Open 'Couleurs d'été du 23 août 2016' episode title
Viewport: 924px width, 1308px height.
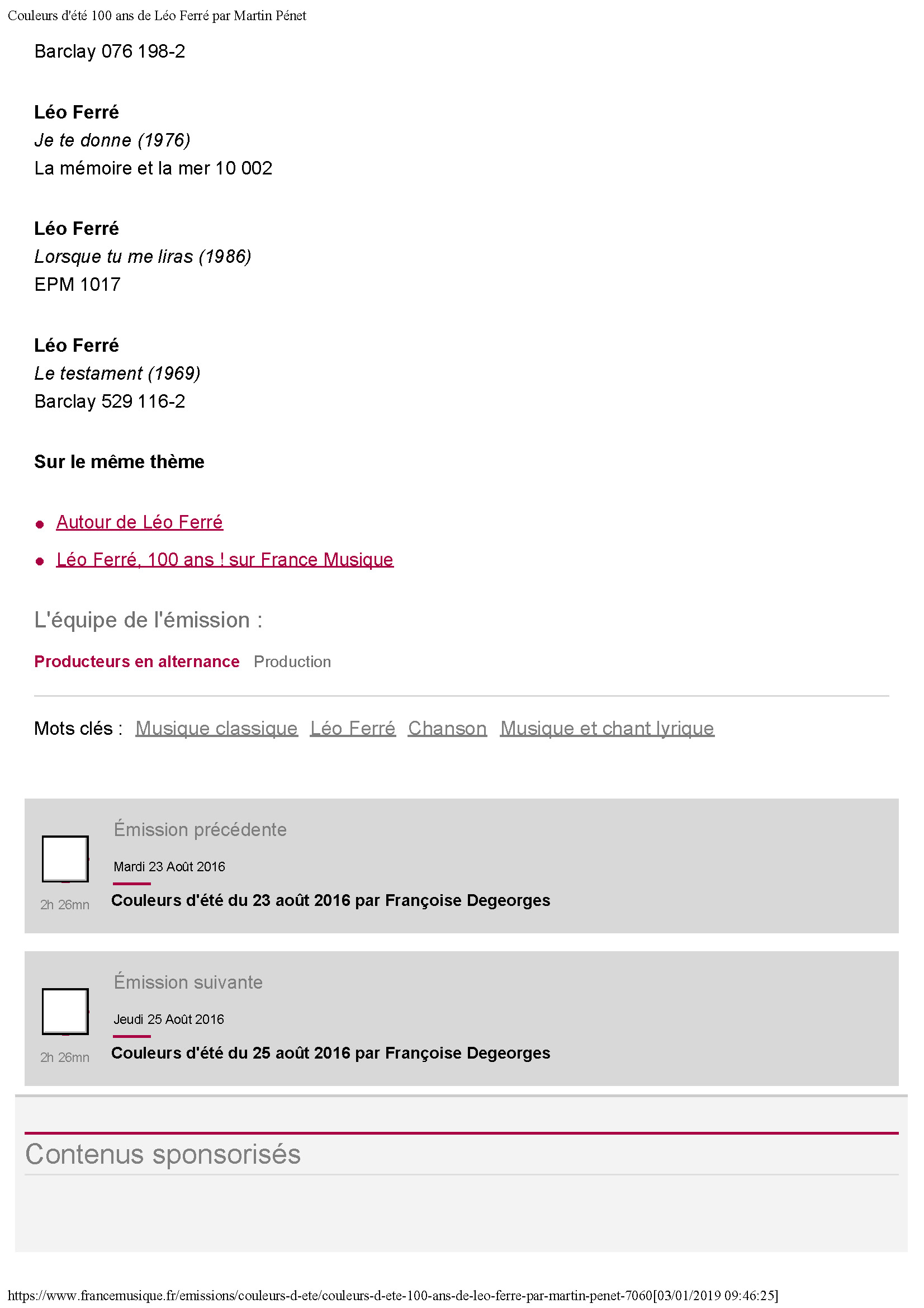click(330, 900)
